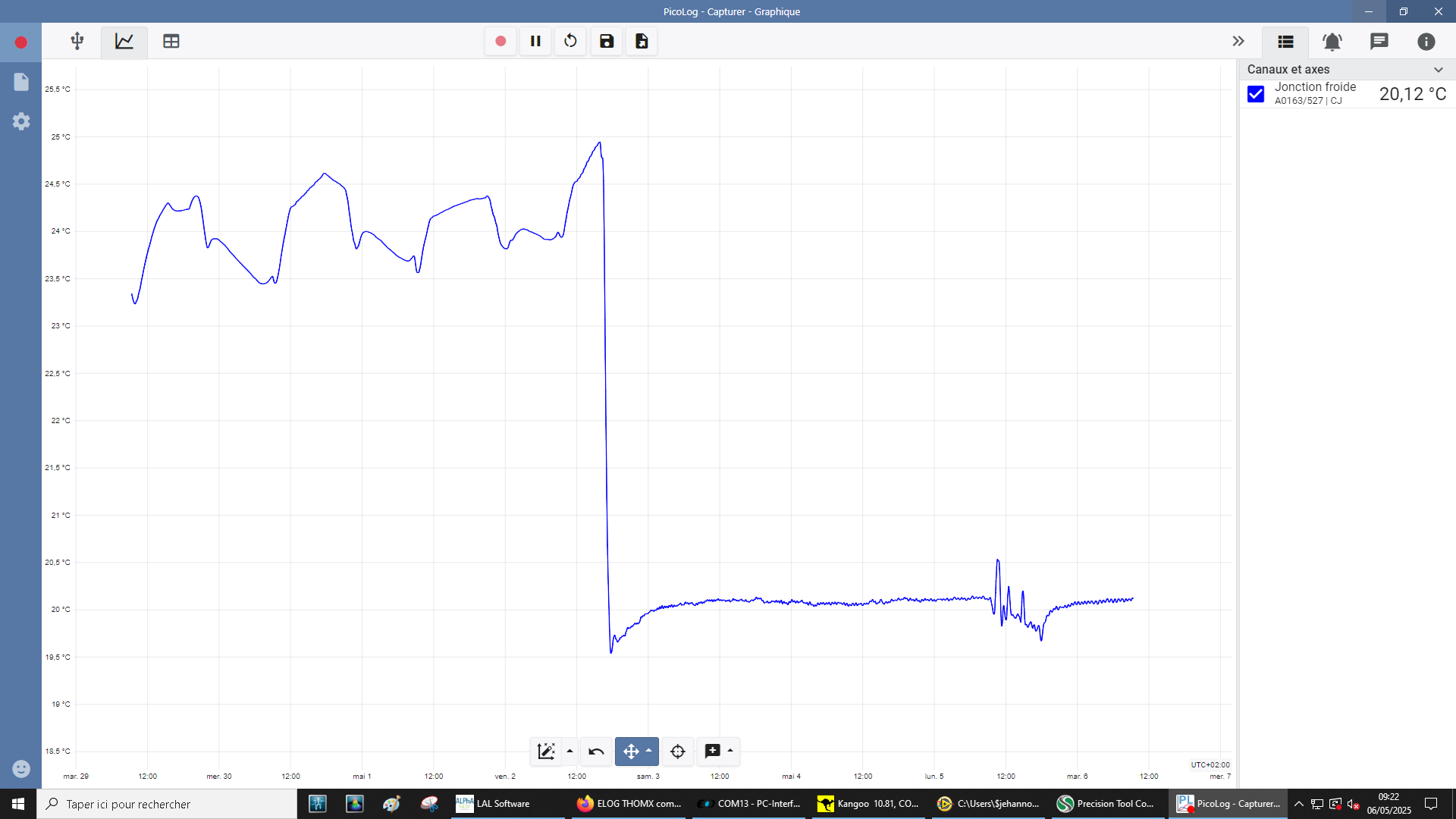Export data with file arrow icon

click(x=642, y=41)
